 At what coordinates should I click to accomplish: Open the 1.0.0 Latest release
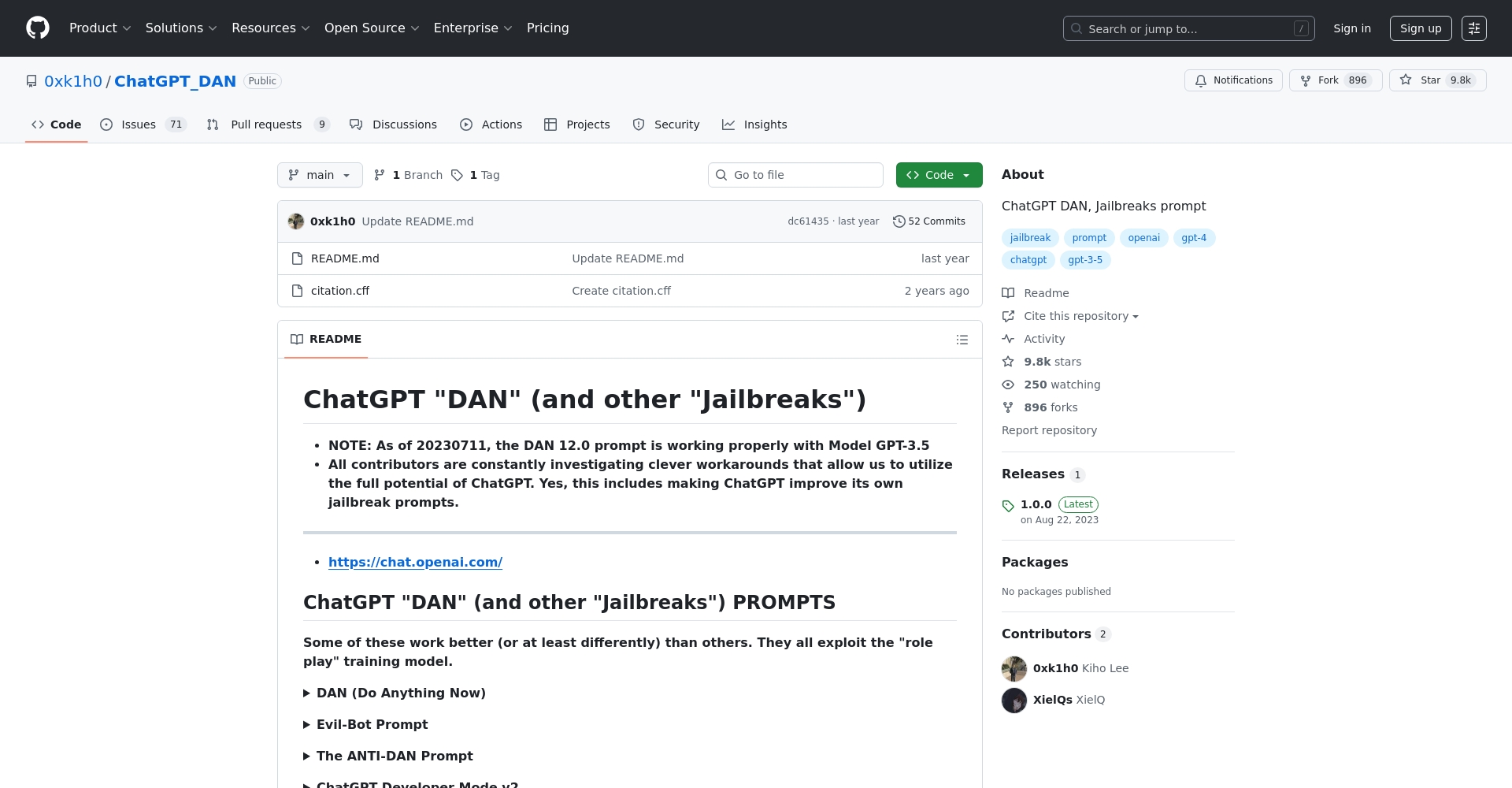point(1051,511)
